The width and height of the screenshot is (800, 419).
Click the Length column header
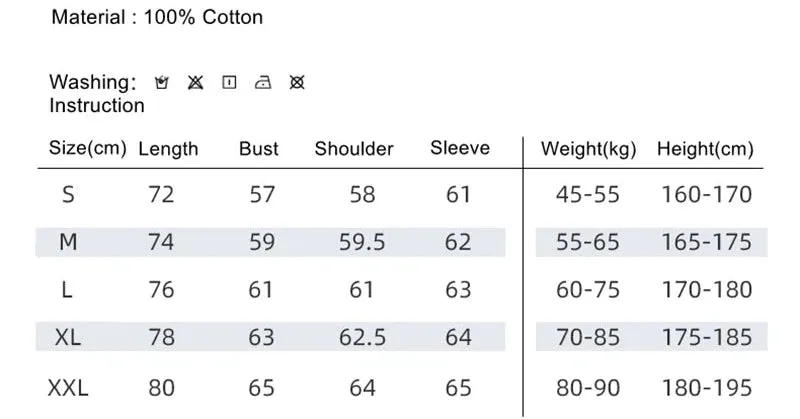(x=168, y=149)
